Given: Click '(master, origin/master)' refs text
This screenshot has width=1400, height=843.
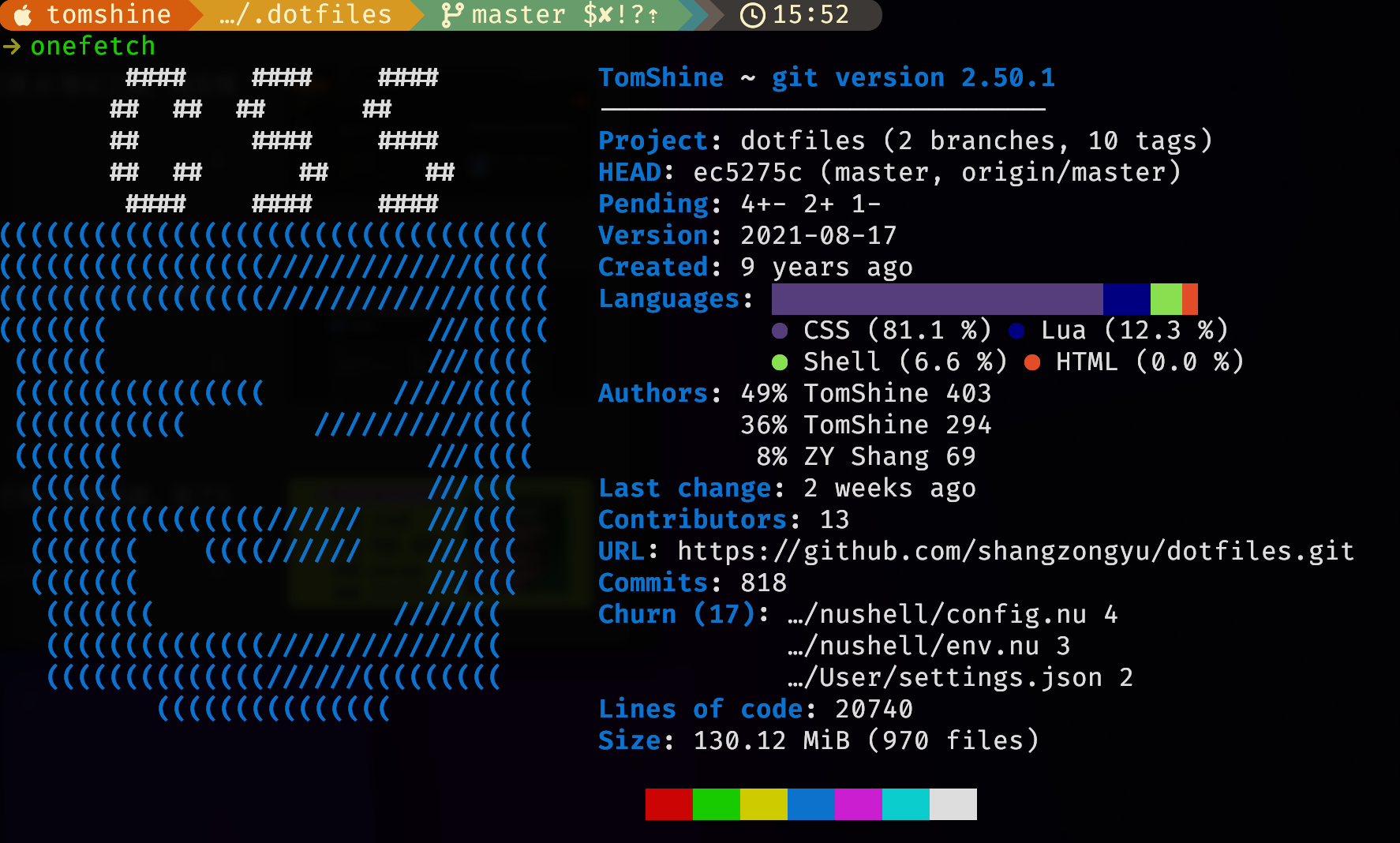Looking at the screenshot, I should coord(1000,172).
